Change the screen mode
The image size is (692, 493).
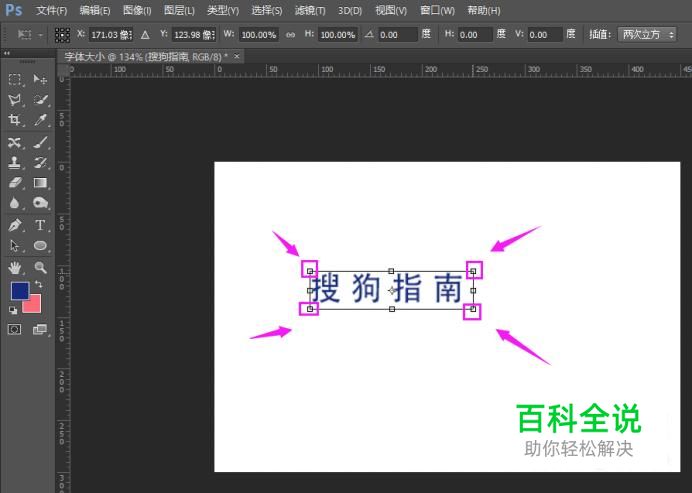coord(40,329)
